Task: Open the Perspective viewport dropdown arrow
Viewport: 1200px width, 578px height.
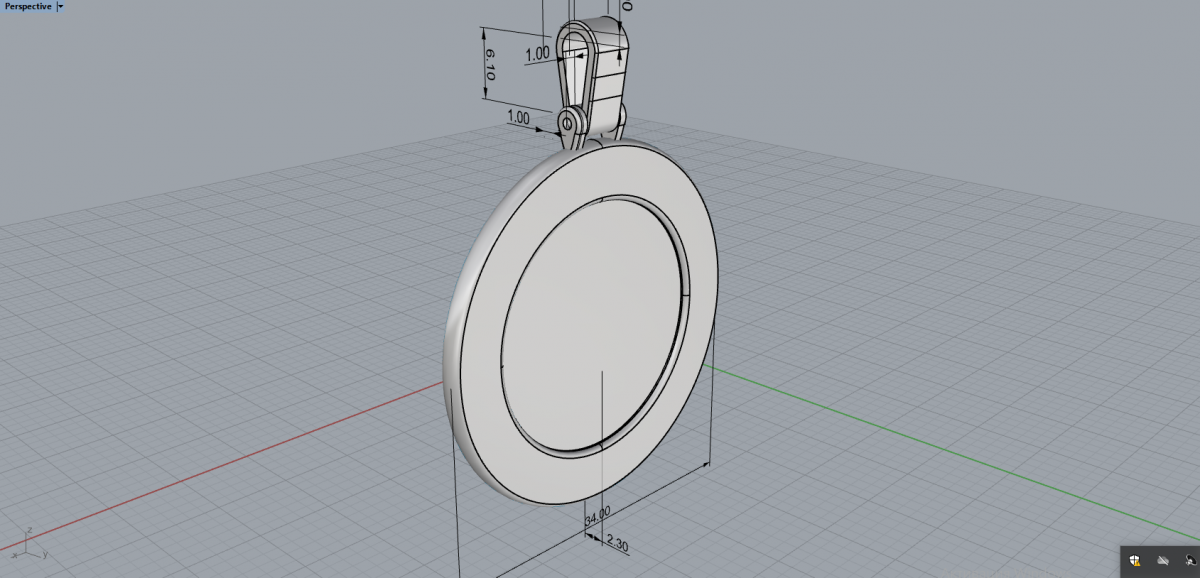Action: [61, 6]
